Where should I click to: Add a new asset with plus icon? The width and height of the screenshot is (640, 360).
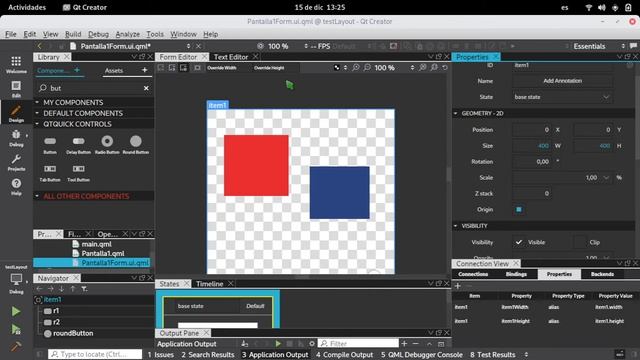pyautogui.click(x=144, y=70)
